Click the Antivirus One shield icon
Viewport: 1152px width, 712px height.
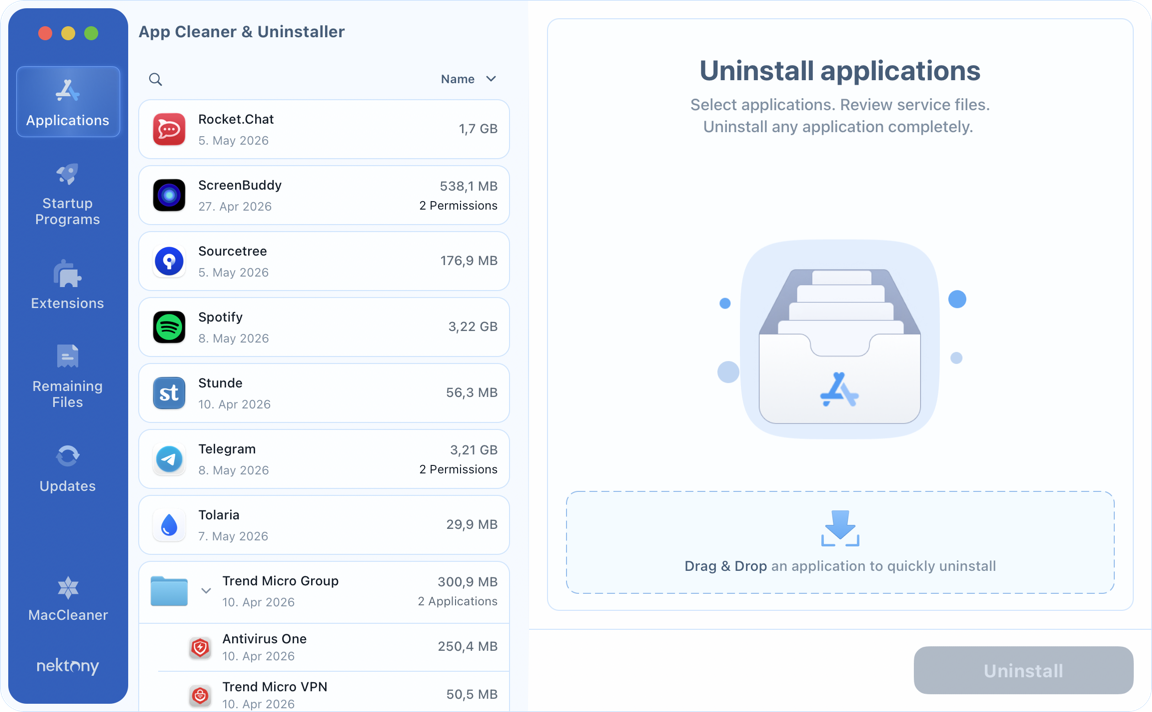click(x=200, y=647)
